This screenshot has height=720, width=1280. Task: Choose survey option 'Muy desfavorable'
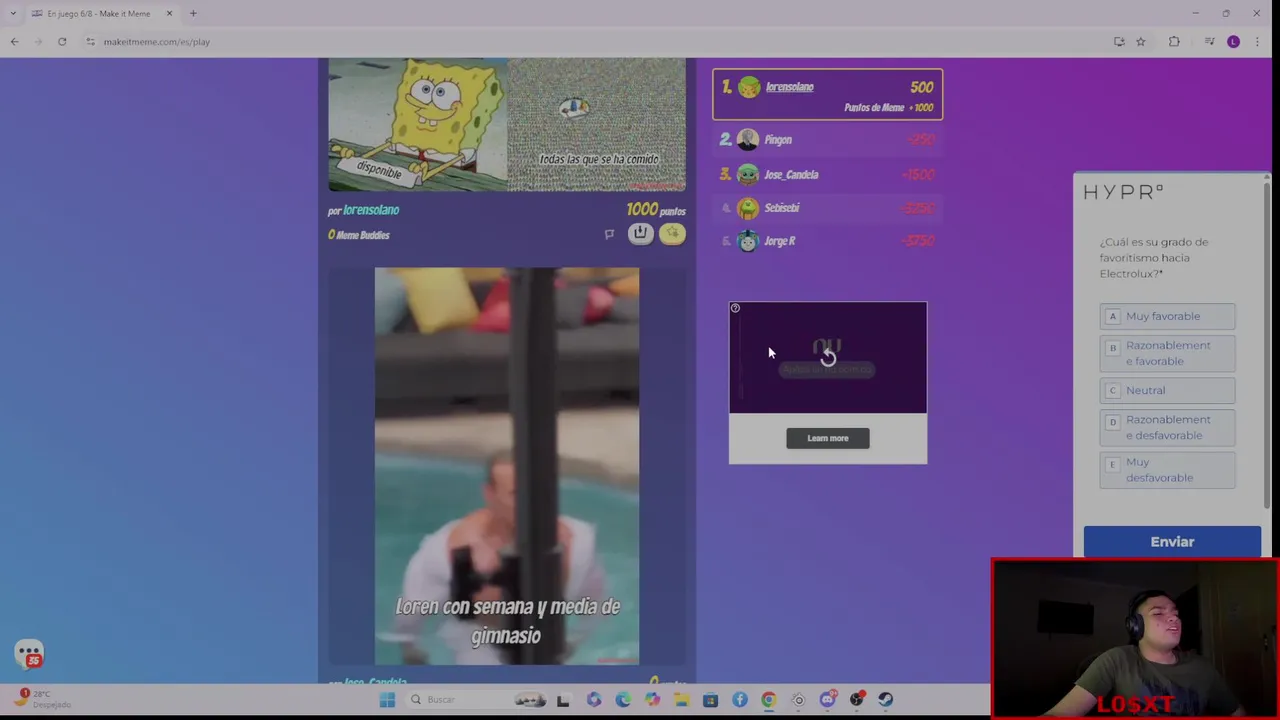1167,470
